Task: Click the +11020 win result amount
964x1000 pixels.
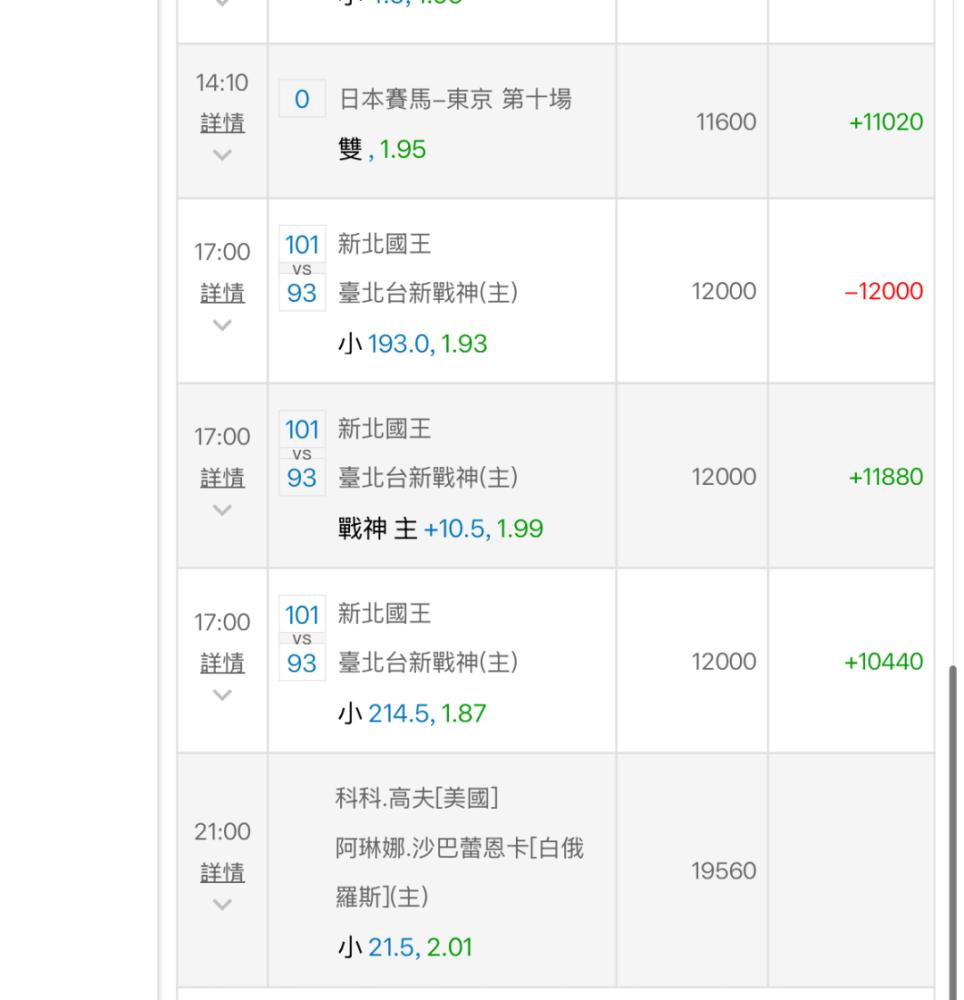Action: pos(886,122)
